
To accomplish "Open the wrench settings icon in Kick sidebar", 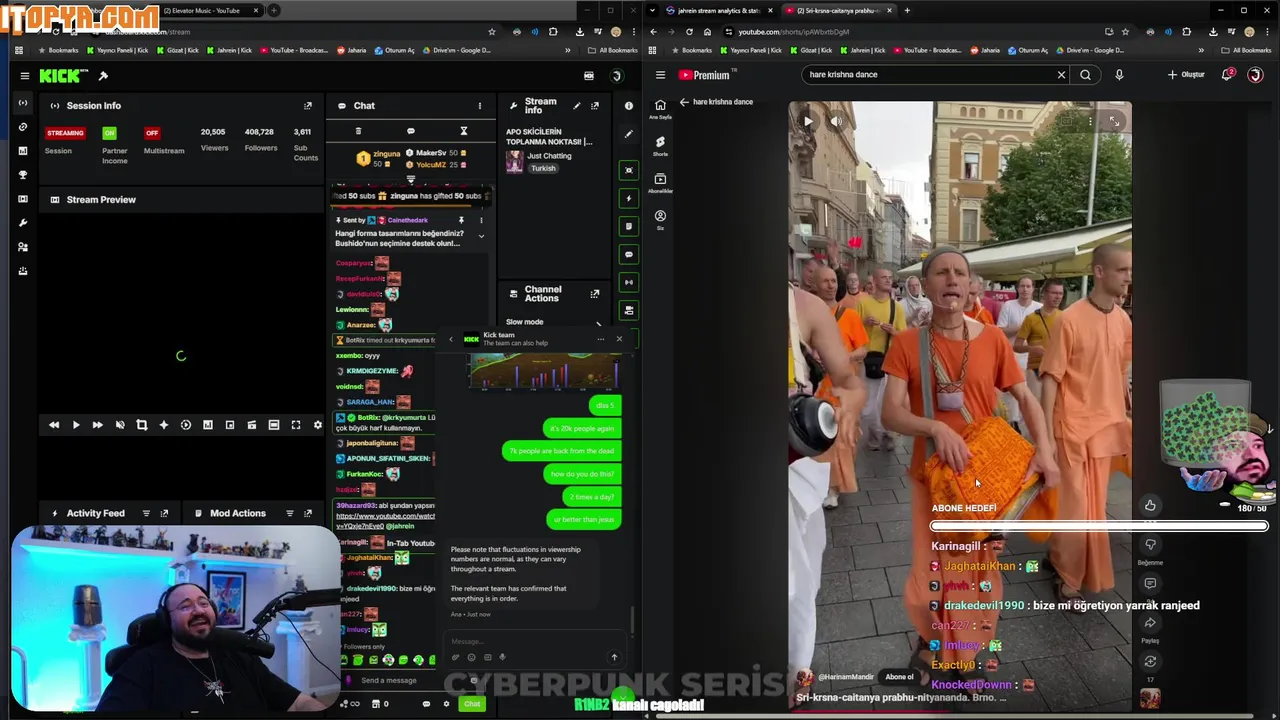I will pyautogui.click(x=23, y=223).
